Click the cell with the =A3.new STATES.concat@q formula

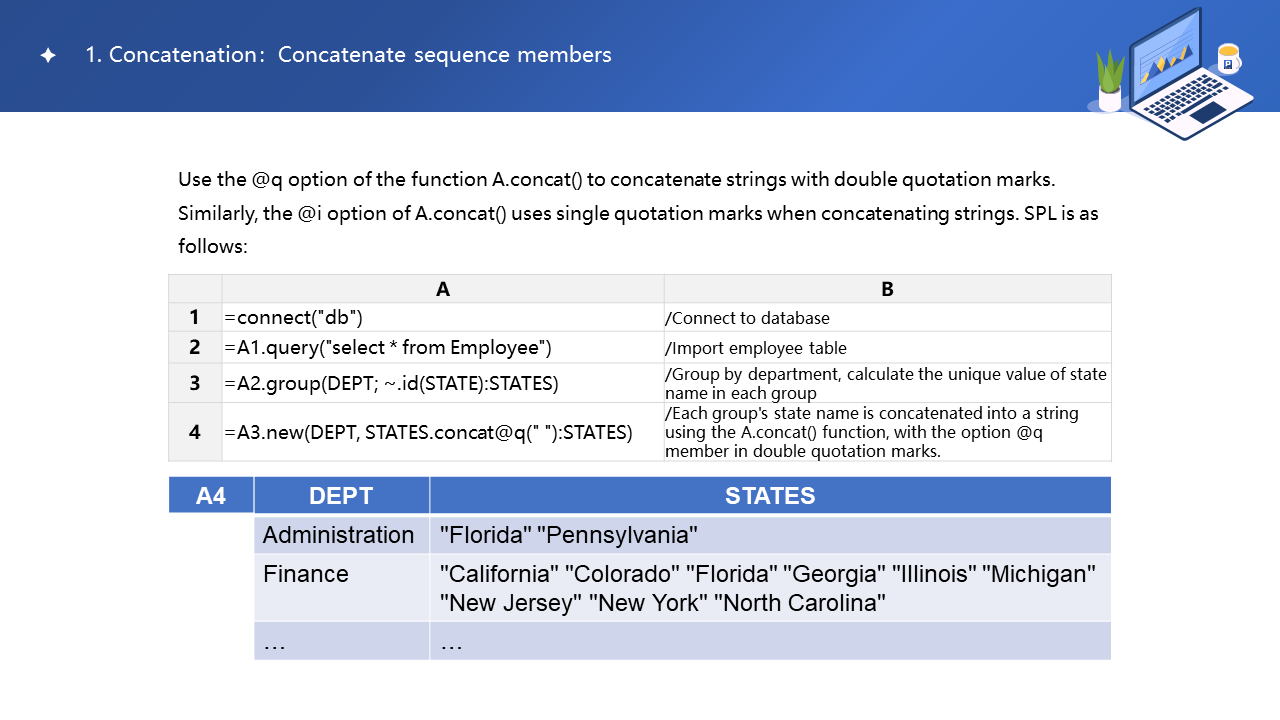pos(443,432)
